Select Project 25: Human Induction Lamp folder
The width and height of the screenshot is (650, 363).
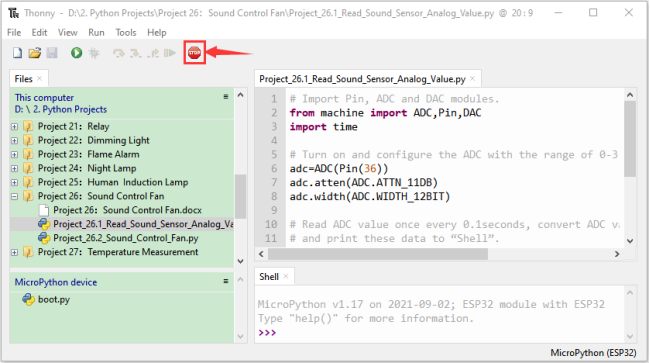click(x=113, y=182)
